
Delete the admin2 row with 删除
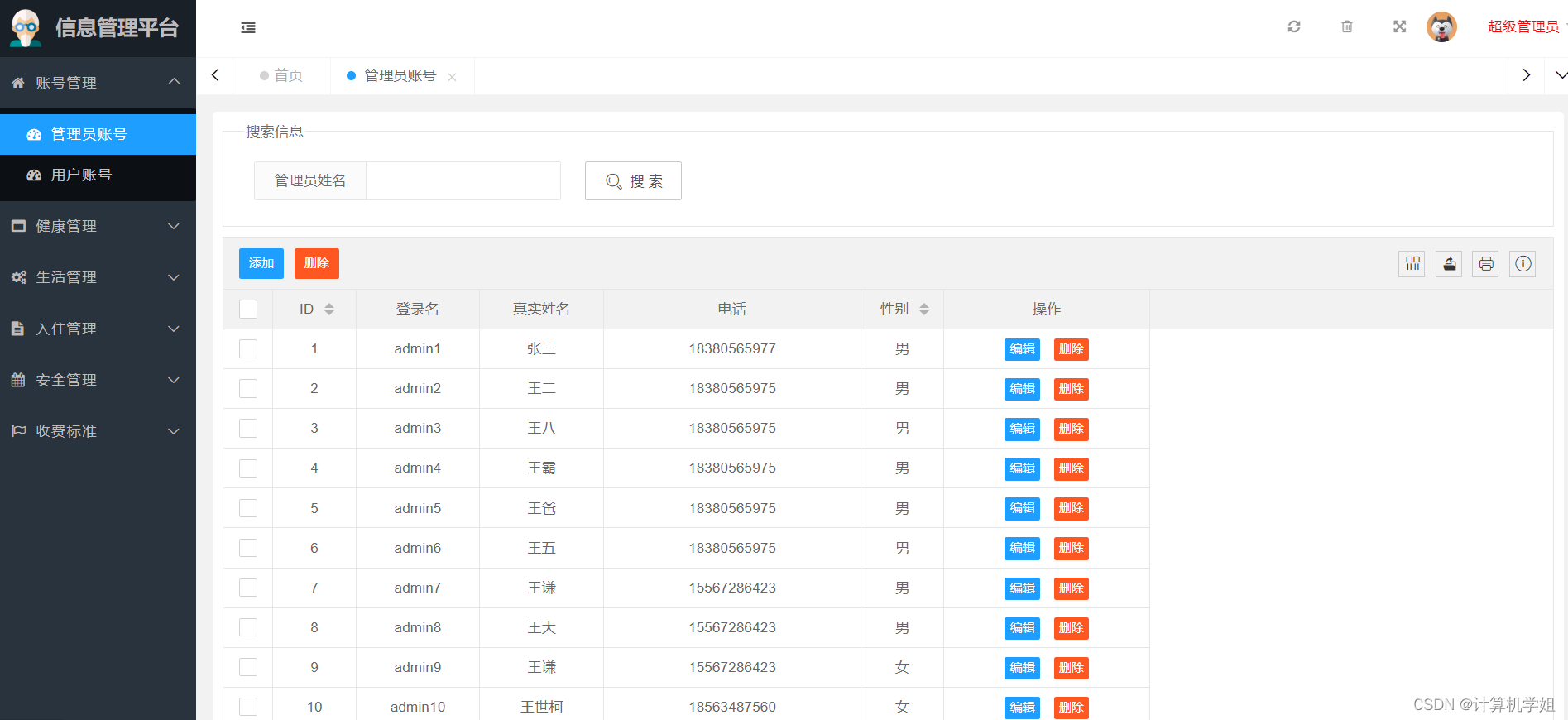1072,389
